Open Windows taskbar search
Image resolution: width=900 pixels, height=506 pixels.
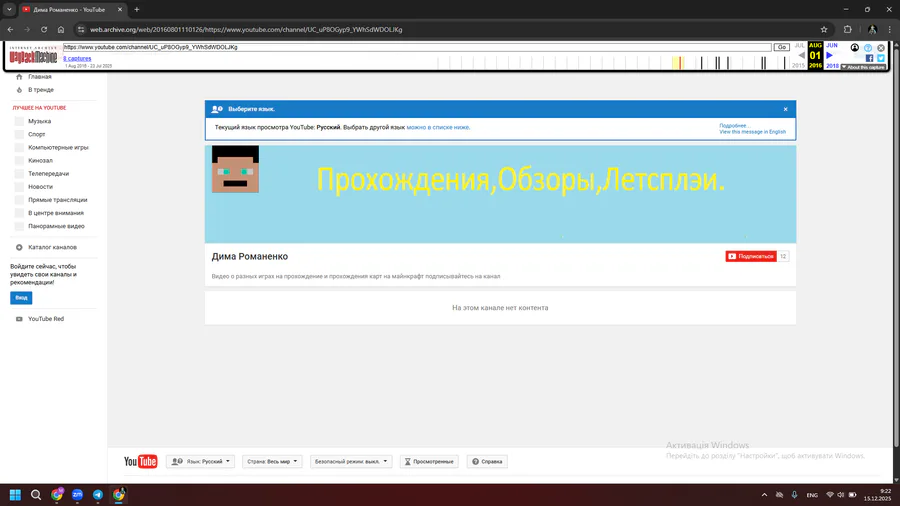(36, 495)
